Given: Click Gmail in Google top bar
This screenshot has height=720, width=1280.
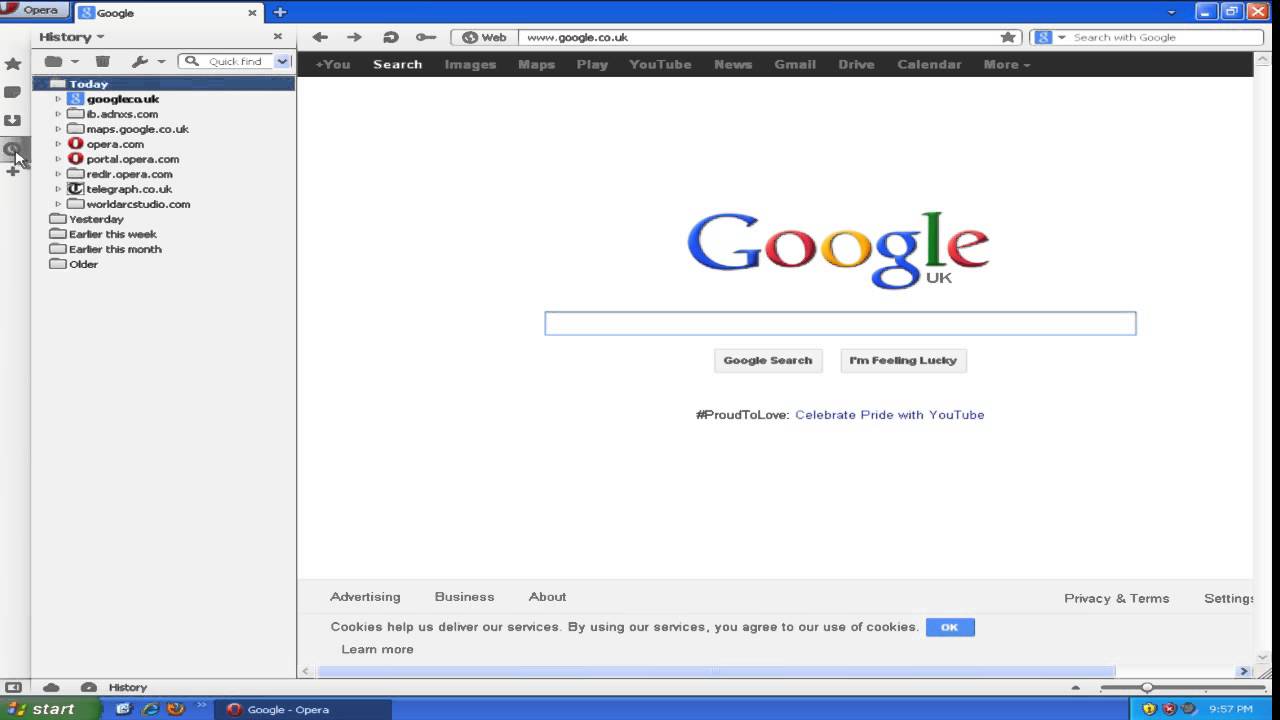Looking at the screenshot, I should pyautogui.click(x=795, y=64).
